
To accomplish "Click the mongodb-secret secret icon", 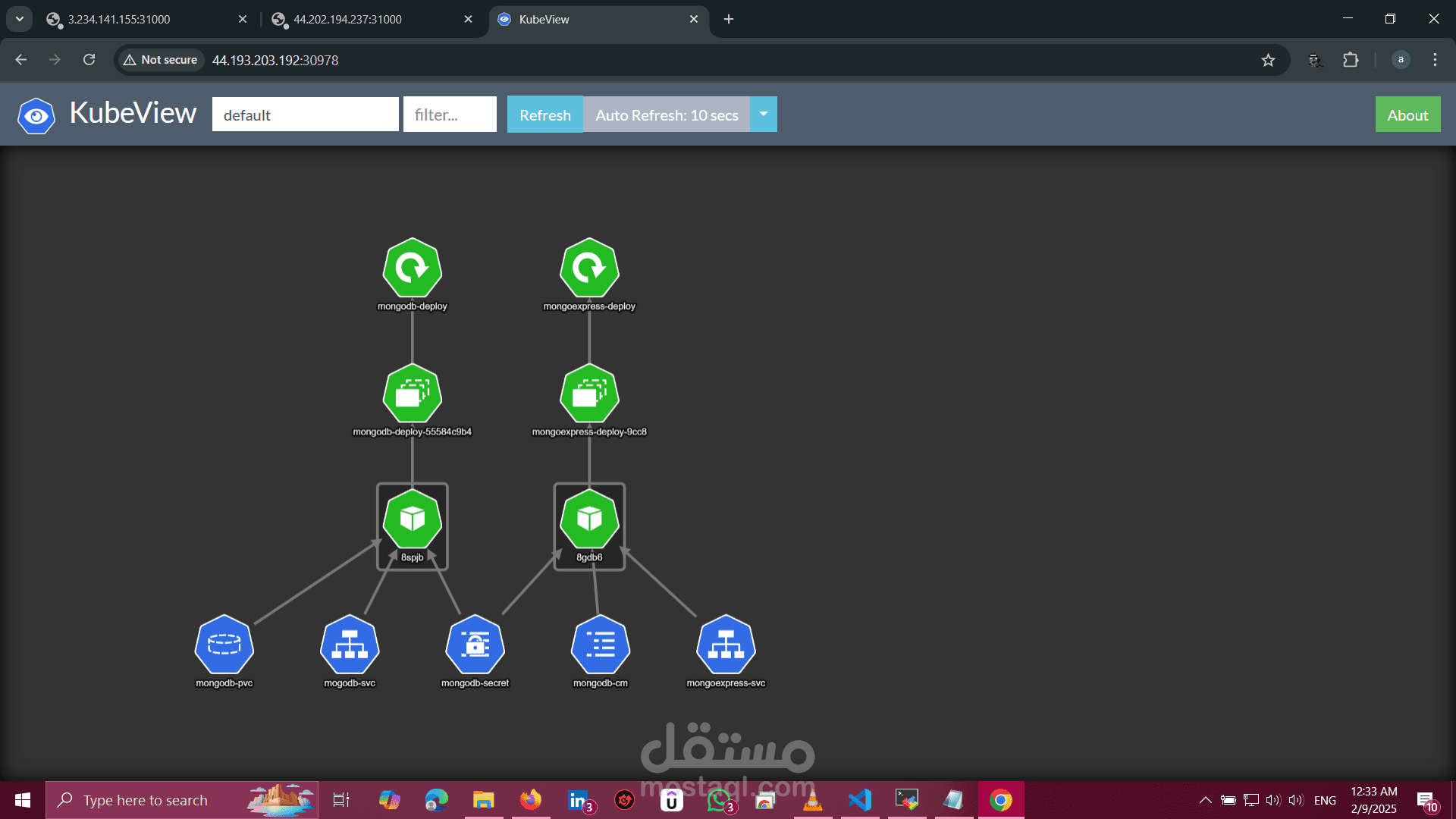I will (x=475, y=645).
